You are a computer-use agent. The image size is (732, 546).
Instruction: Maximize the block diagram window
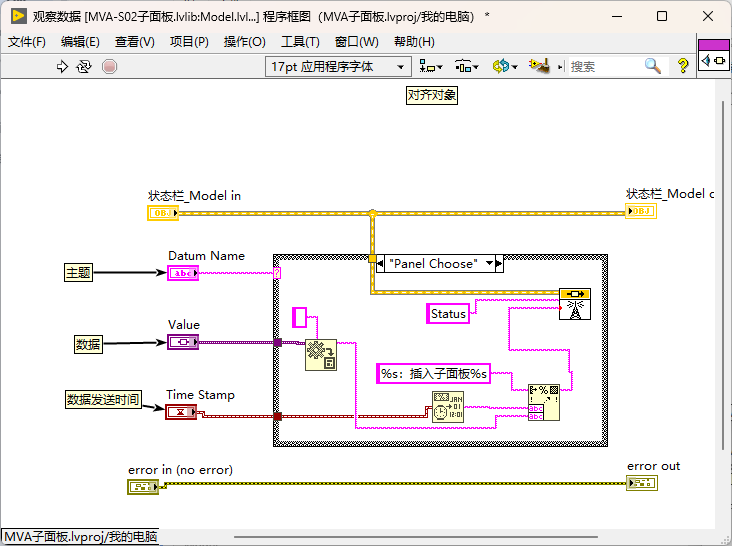click(x=662, y=16)
